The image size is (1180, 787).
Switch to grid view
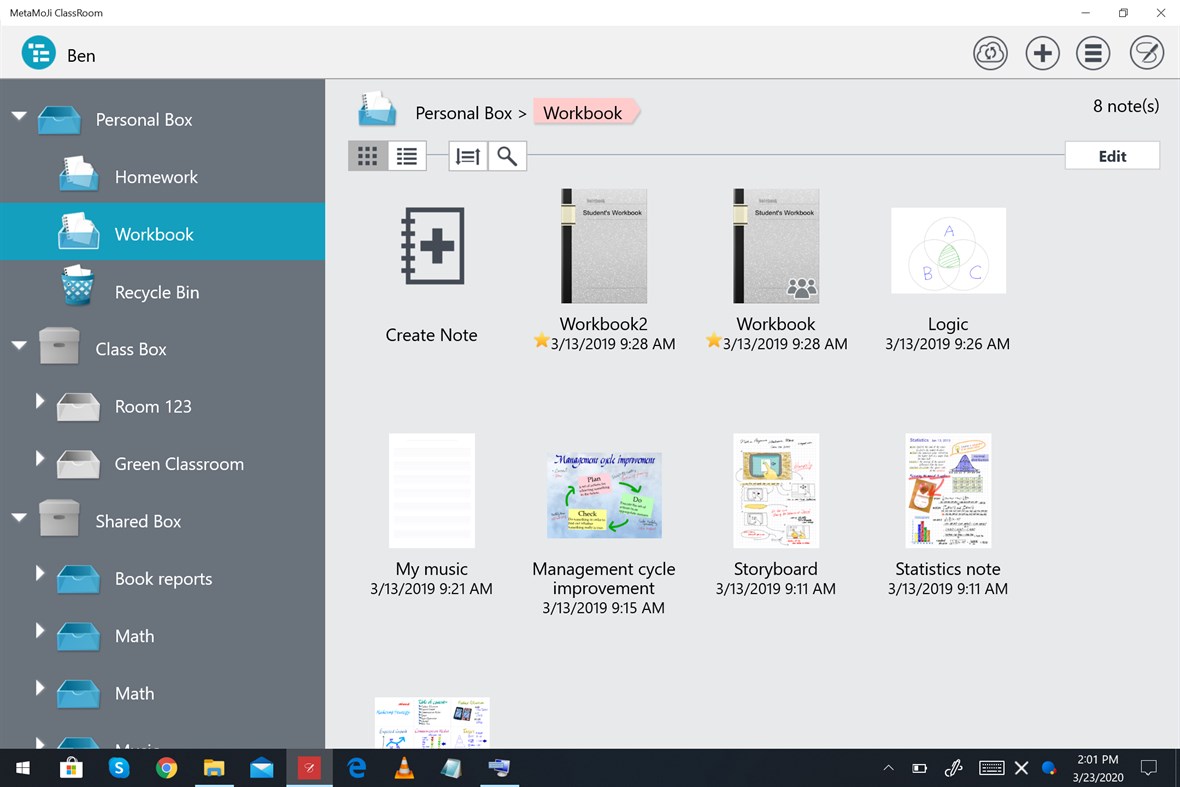click(x=367, y=156)
